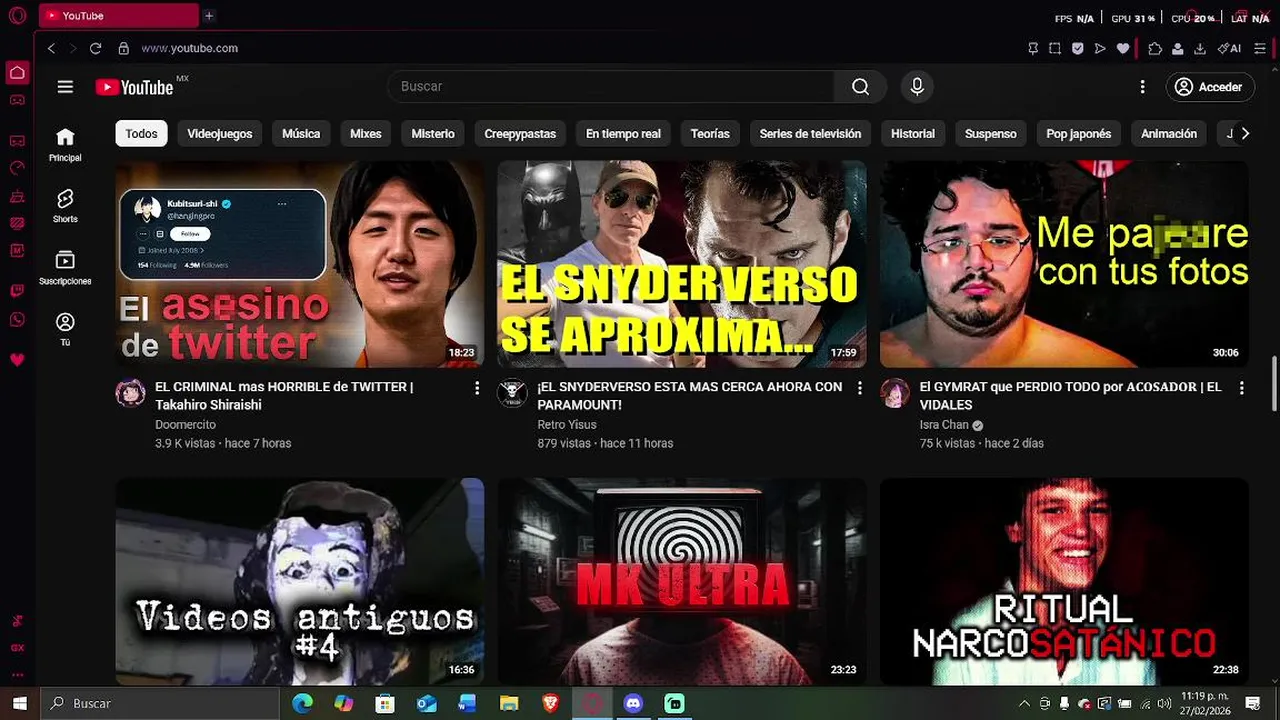1280x720 pixels.
Task: Click the ad blocker shield icon
Action: tap(1078, 48)
